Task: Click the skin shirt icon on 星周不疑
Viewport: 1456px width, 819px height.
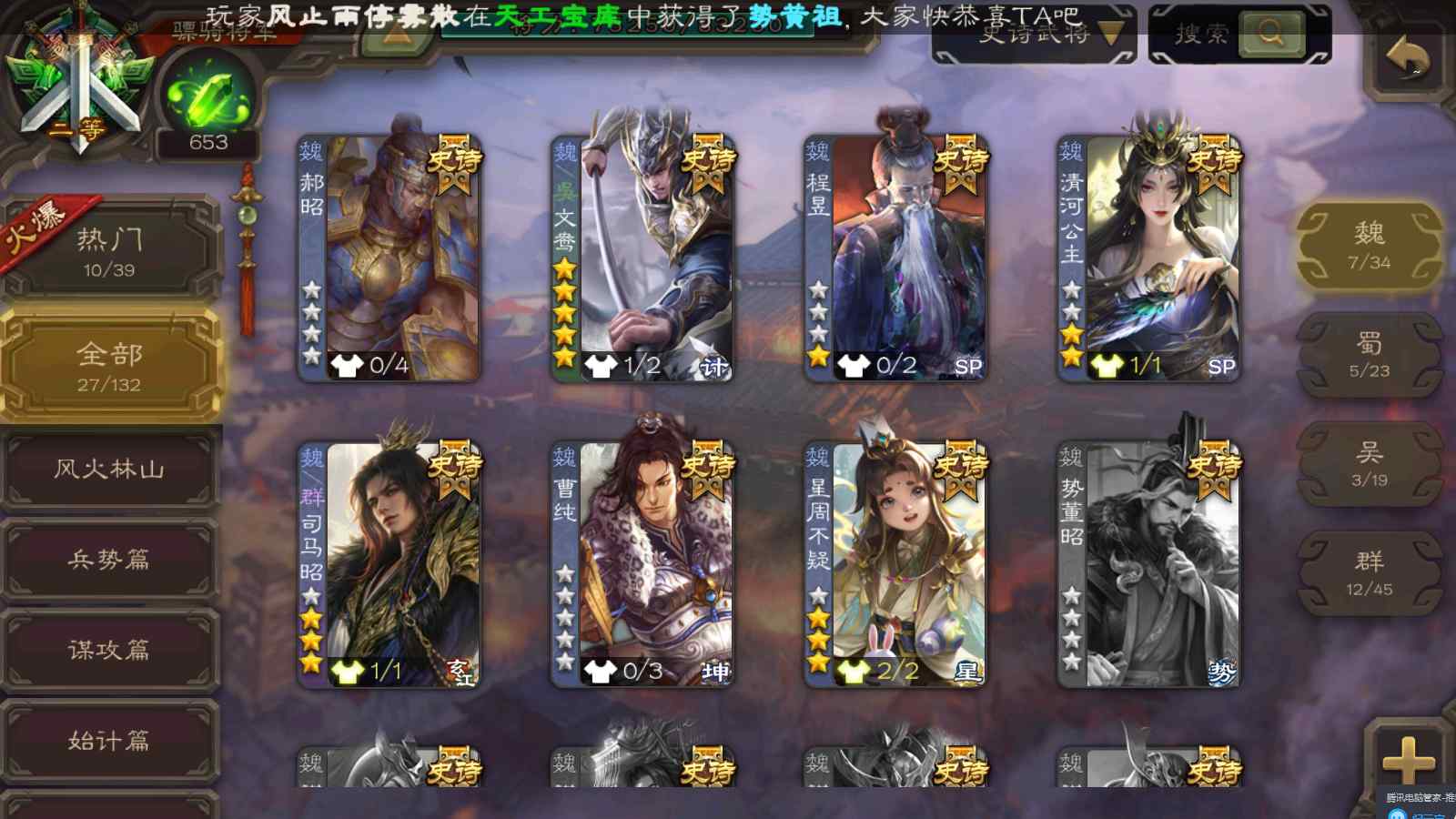Action: click(853, 672)
